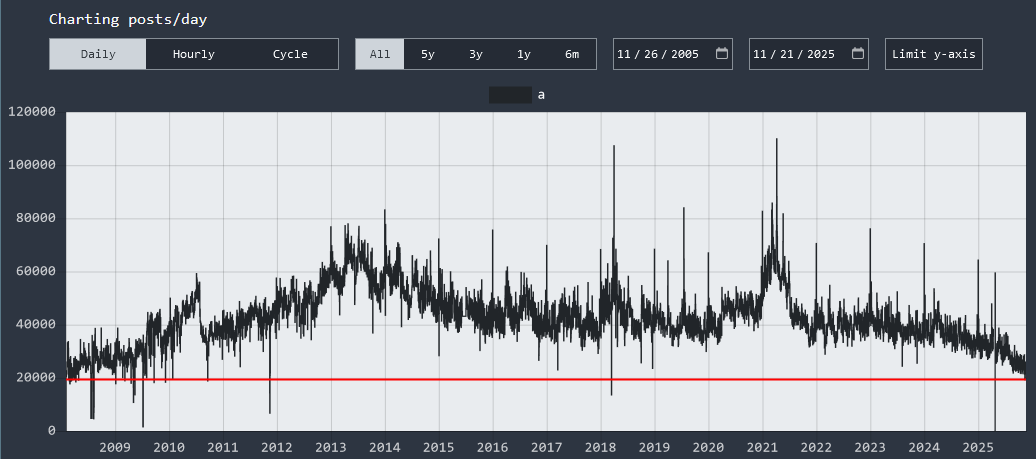Image resolution: width=1036 pixels, height=459 pixels.
Task: Click the end date field 11/21/2025
Action: (809, 54)
